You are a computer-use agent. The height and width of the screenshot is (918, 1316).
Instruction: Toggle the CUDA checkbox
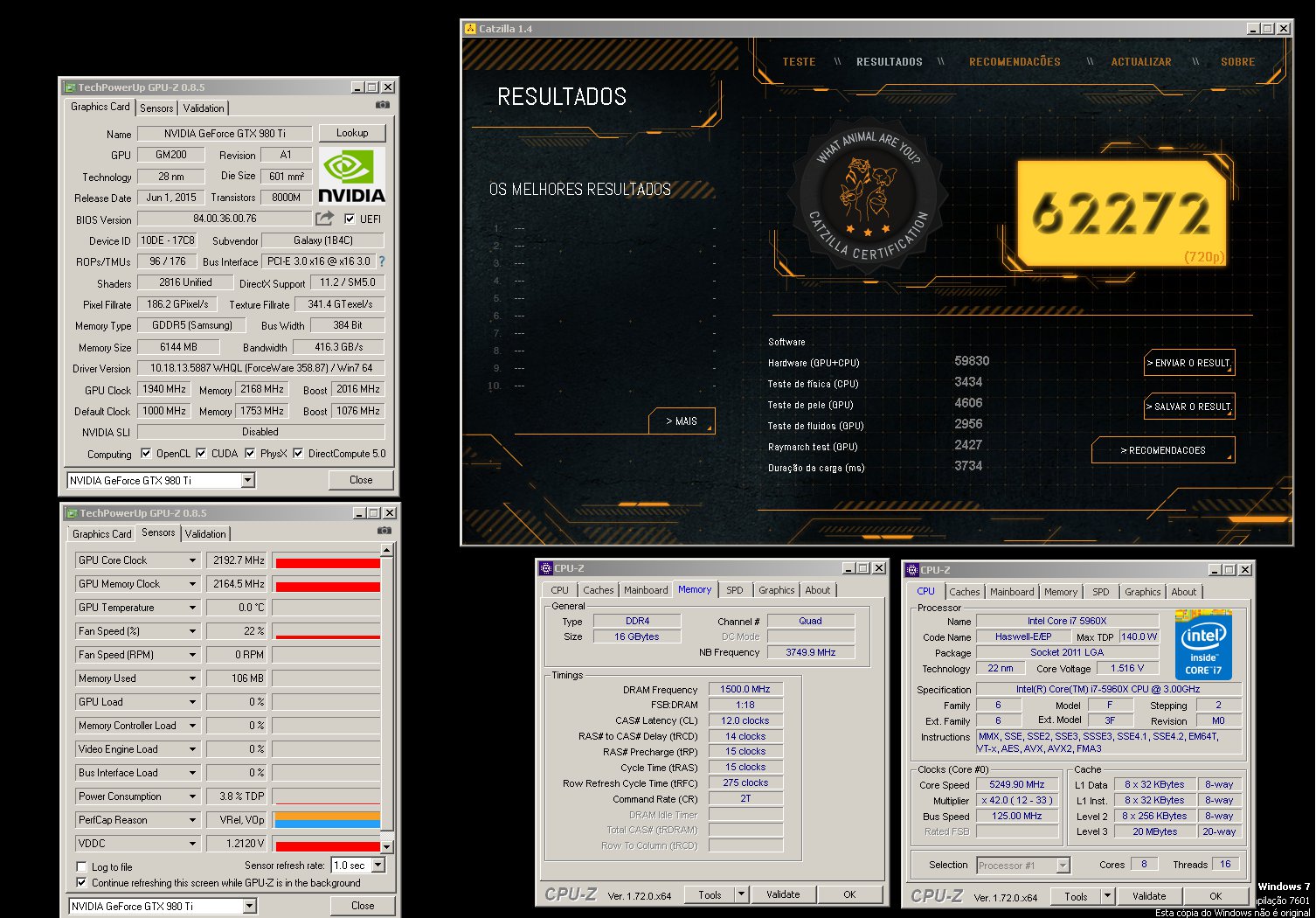pos(201,453)
